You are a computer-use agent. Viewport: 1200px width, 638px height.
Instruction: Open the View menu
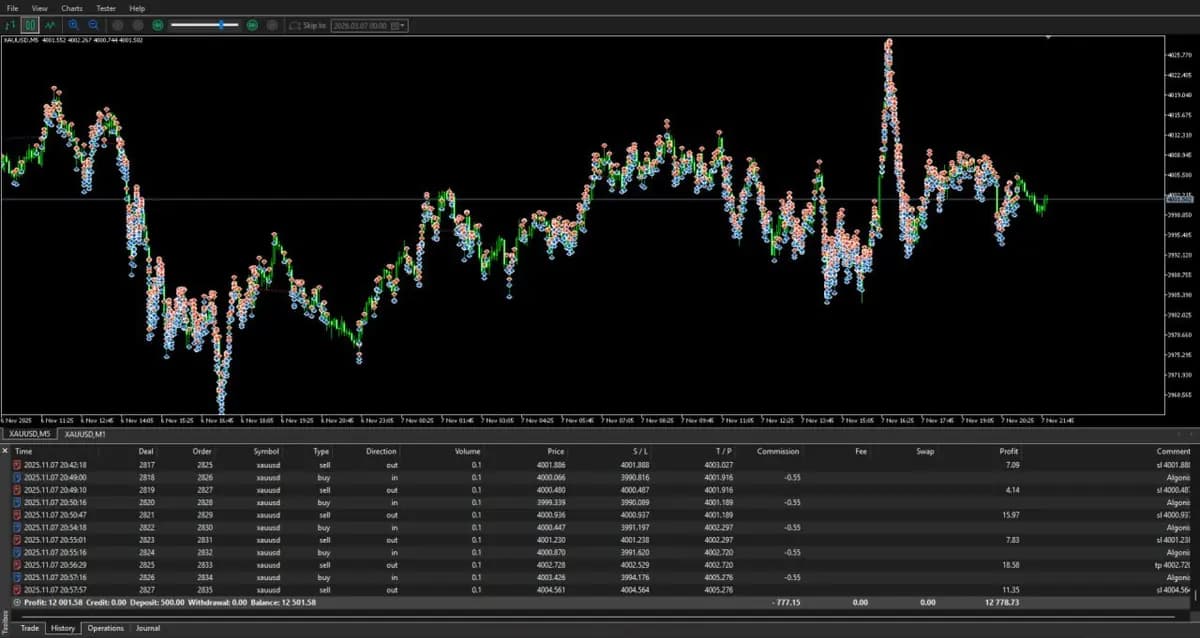point(39,8)
